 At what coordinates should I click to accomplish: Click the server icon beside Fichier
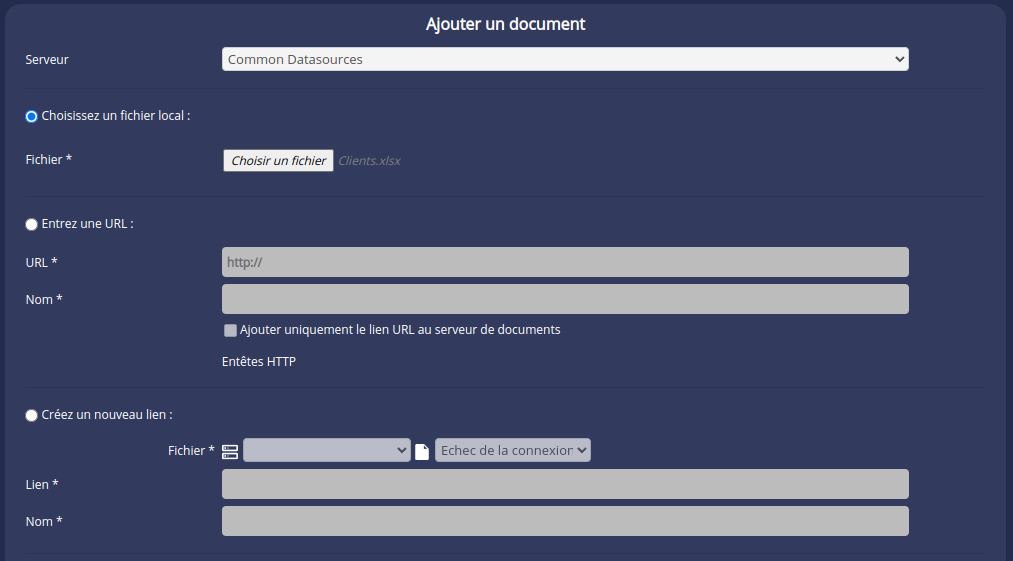pyautogui.click(x=230, y=451)
